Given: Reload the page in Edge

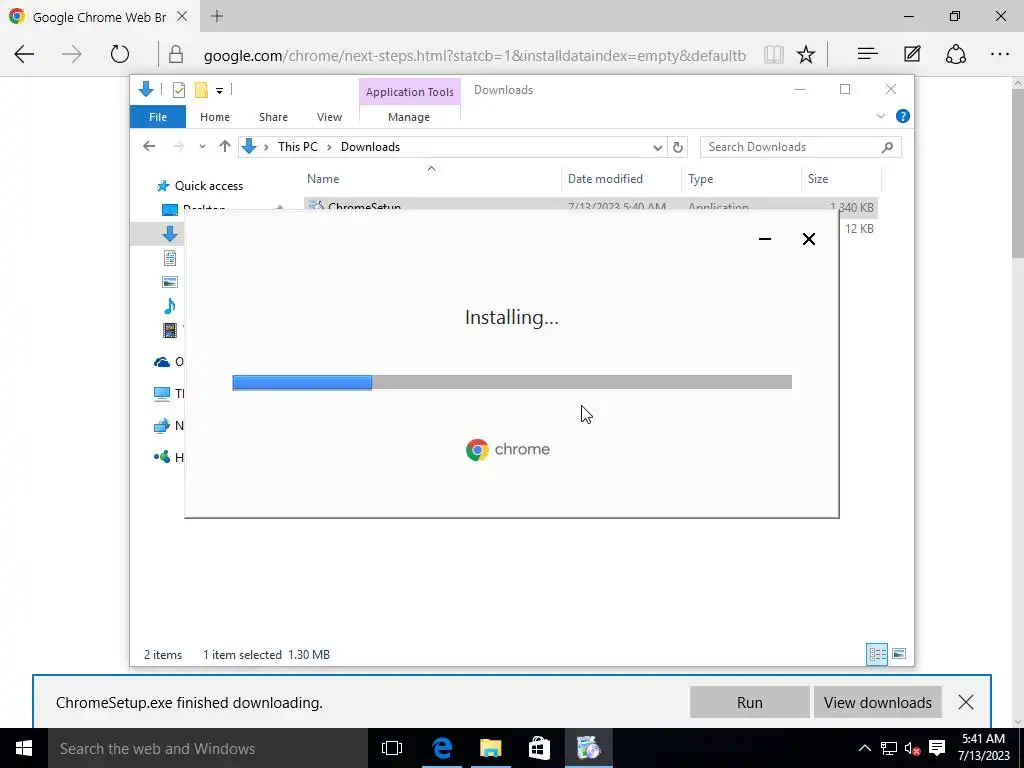Looking at the screenshot, I should [120, 54].
